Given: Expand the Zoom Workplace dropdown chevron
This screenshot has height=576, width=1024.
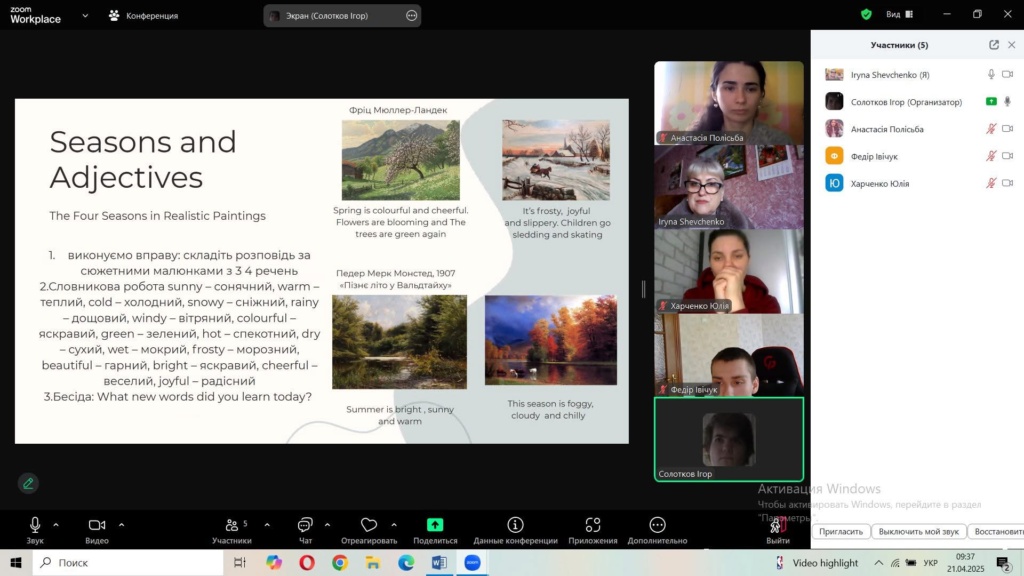Looking at the screenshot, I should pos(85,15).
